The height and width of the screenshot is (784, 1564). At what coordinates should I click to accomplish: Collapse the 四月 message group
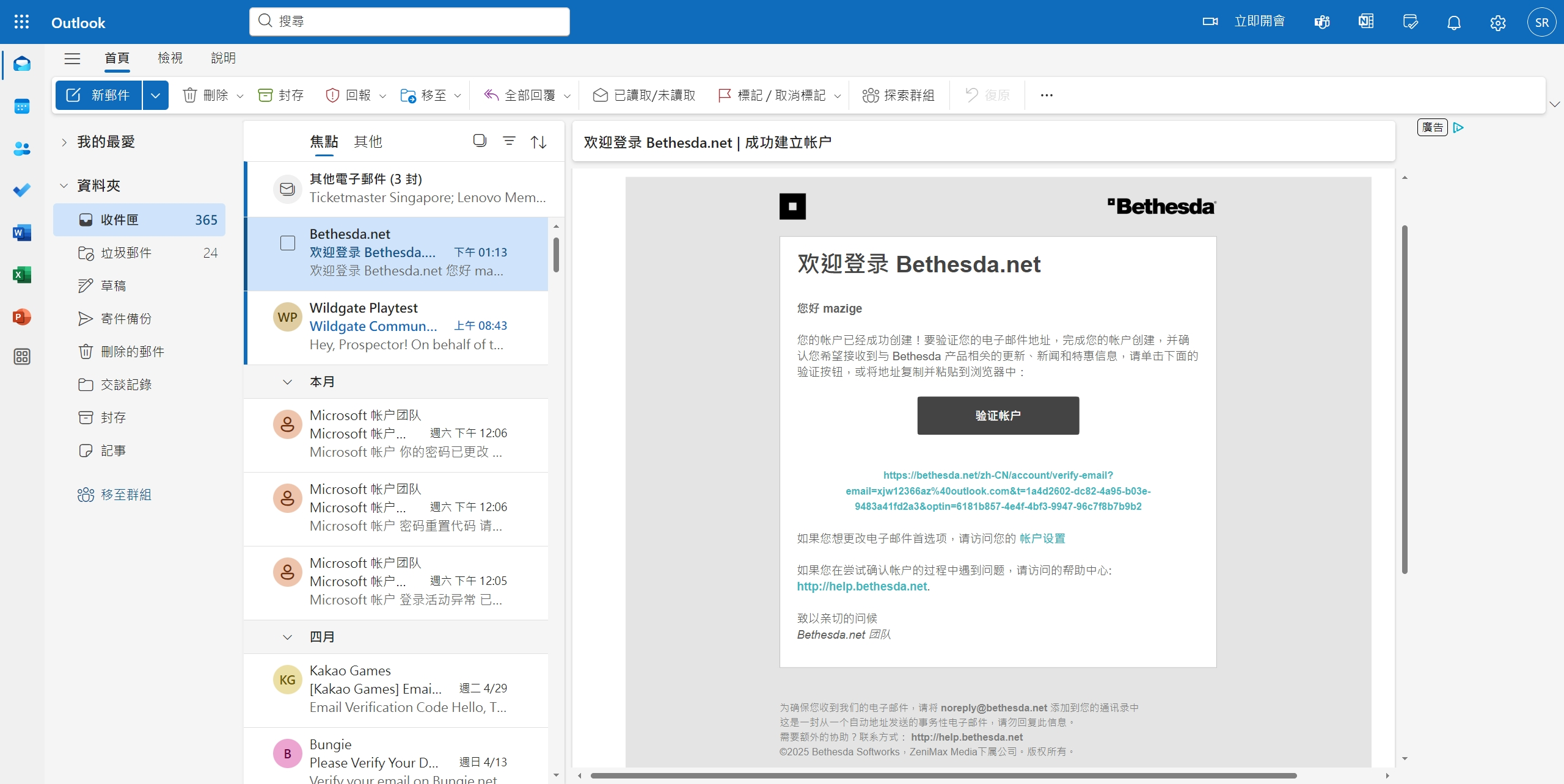pyautogui.click(x=287, y=637)
